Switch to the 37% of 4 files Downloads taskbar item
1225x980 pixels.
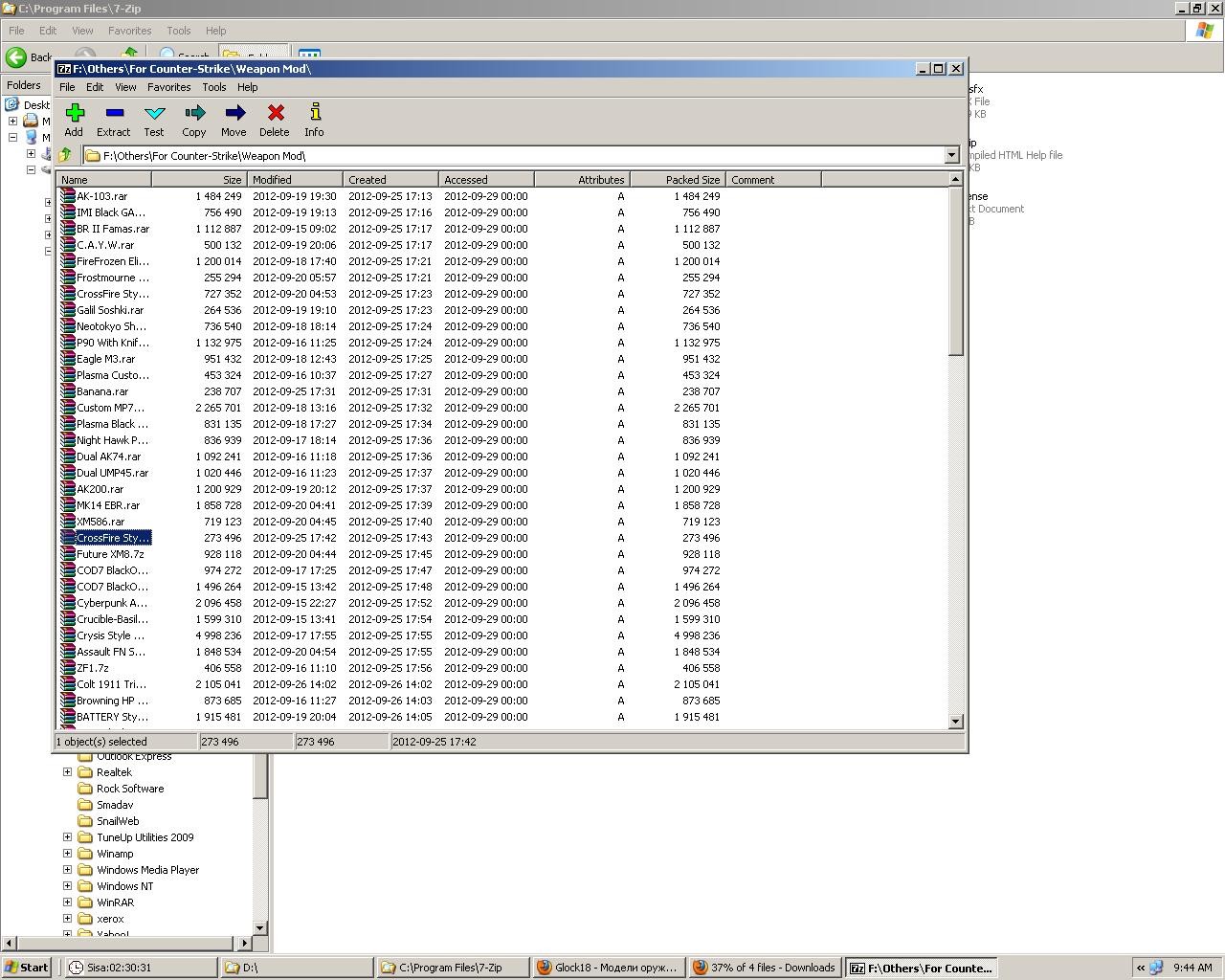[x=765, y=968]
